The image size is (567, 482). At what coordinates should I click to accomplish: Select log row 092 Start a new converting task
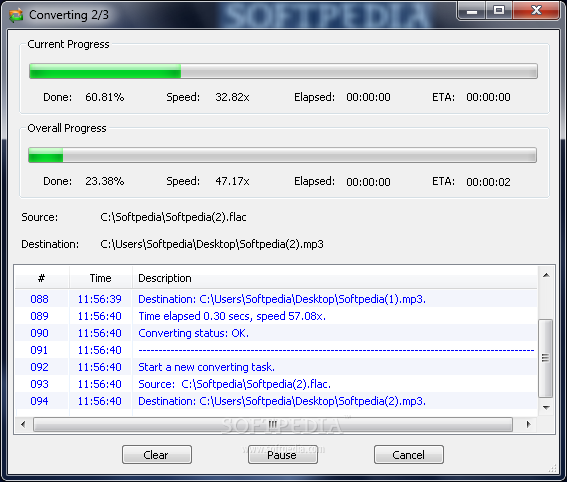(276, 367)
